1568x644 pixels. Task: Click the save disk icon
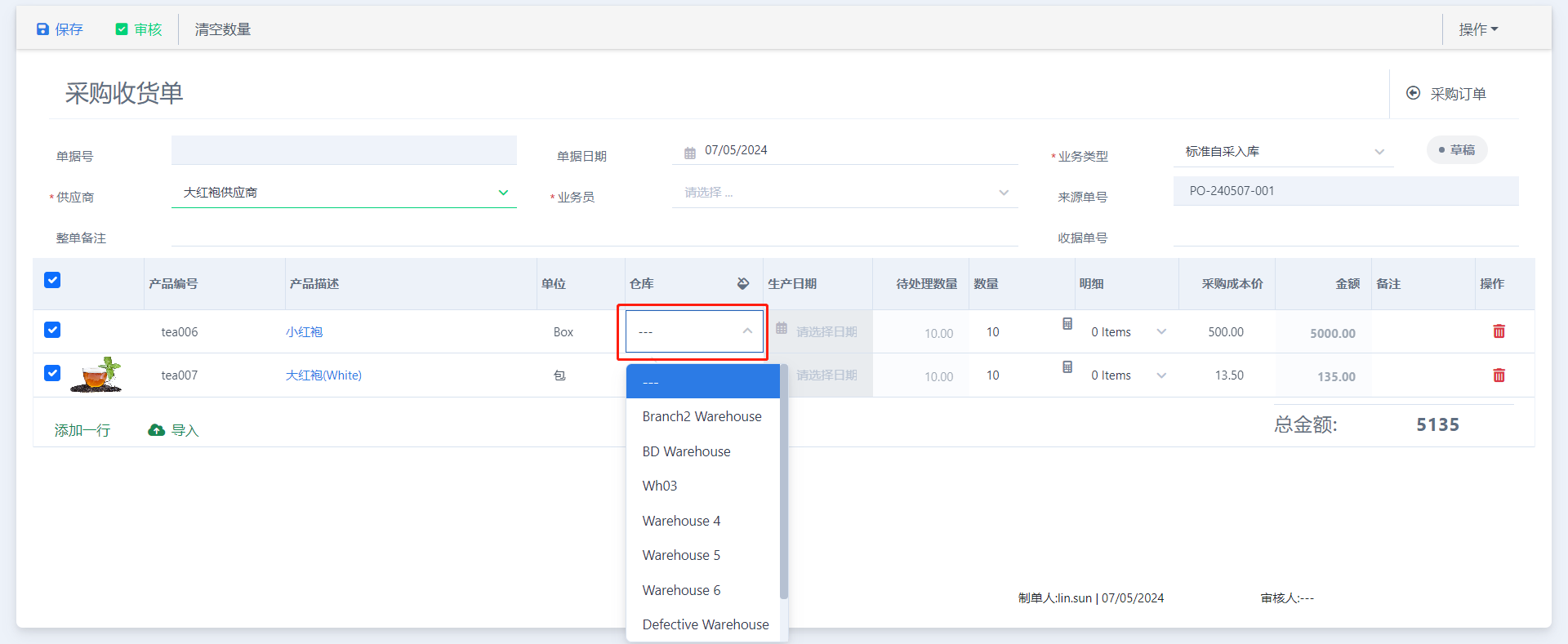pos(42,29)
